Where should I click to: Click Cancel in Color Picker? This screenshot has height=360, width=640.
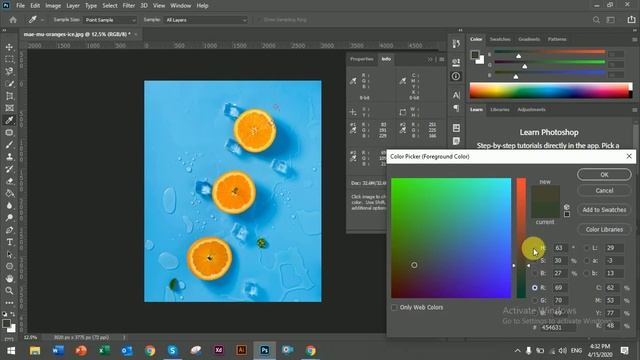click(x=604, y=191)
